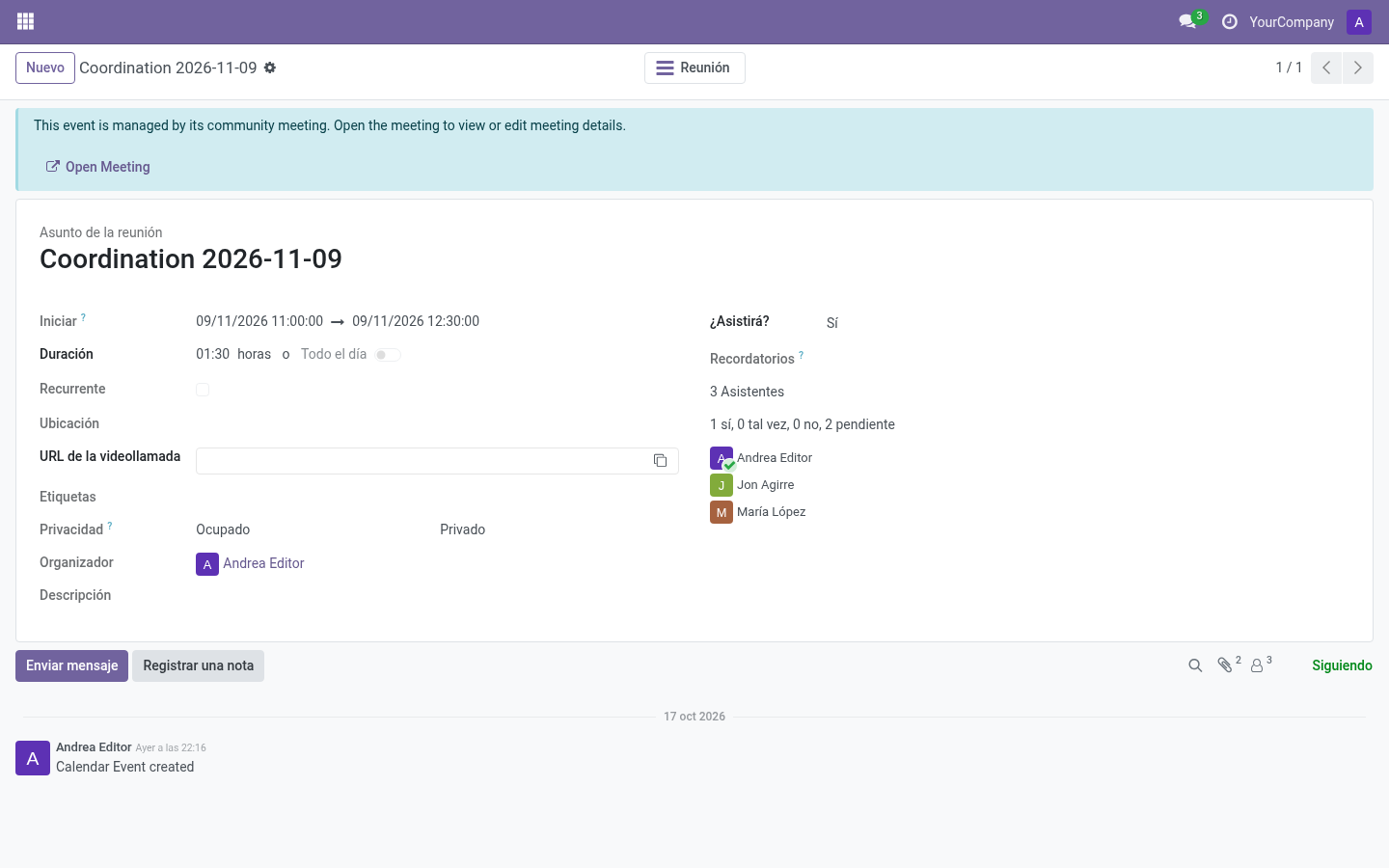Open the attachments paperclip in chatter
This screenshot has width=1389, height=868.
point(1225,665)
